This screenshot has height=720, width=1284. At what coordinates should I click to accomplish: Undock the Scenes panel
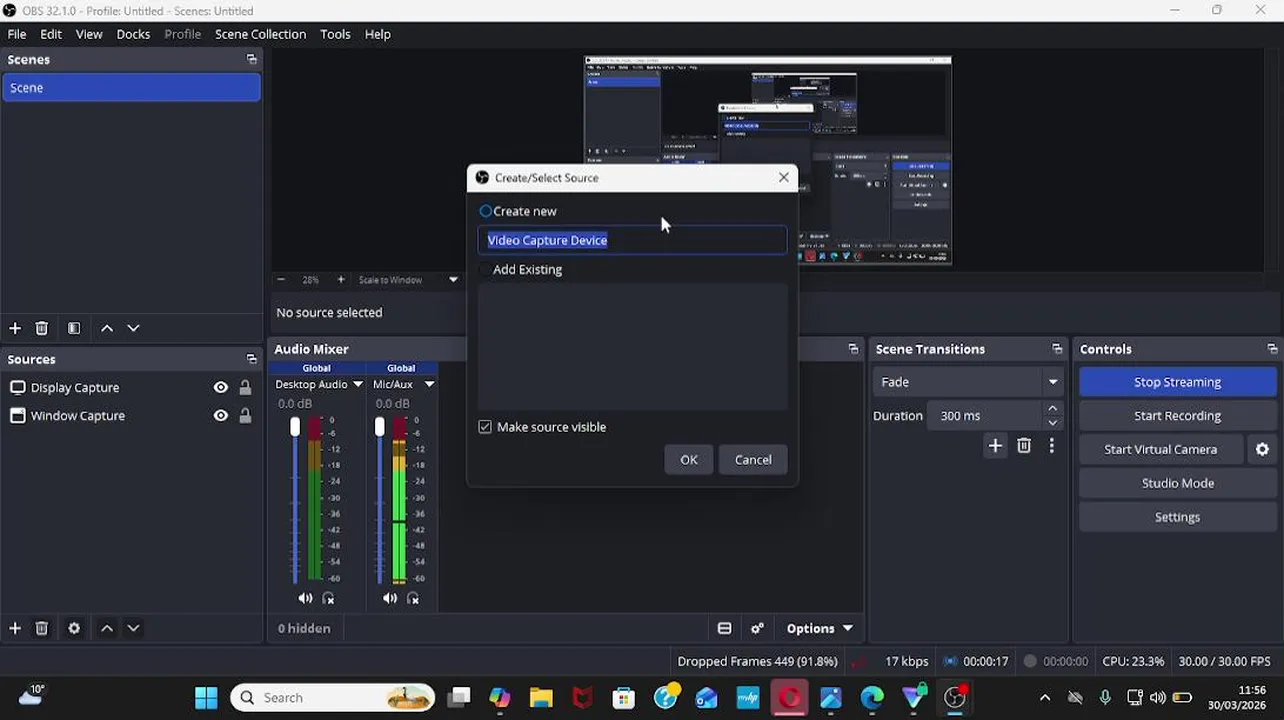point(251,60)
